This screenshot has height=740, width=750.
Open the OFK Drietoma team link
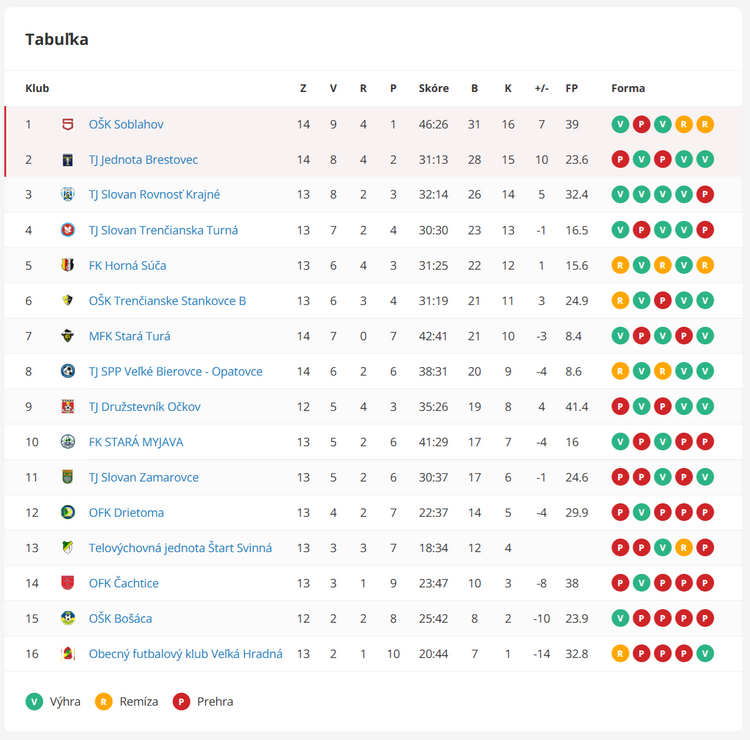pyautogui.click(x=126, y=512)
